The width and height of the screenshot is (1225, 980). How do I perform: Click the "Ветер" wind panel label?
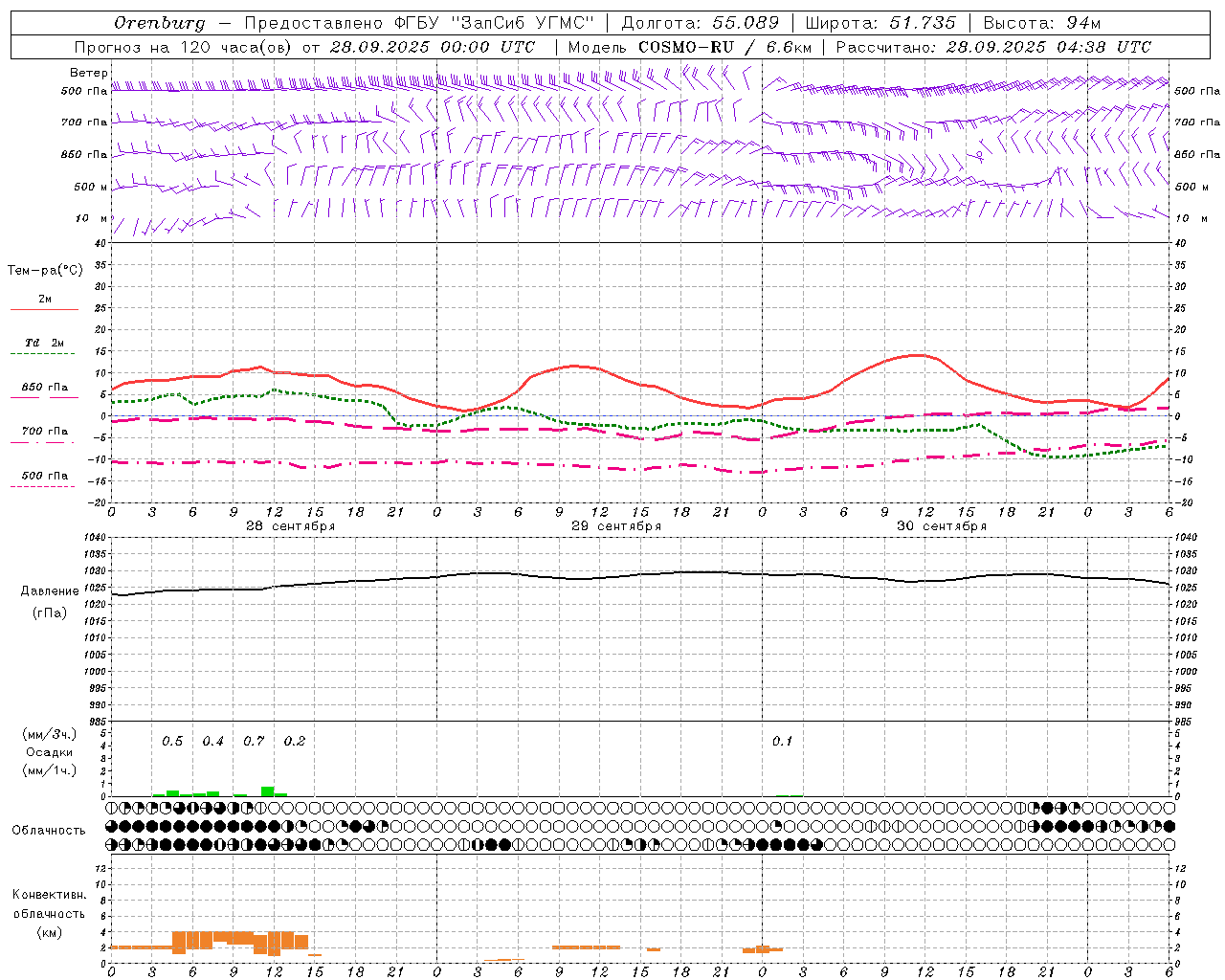tap(89, 73)
